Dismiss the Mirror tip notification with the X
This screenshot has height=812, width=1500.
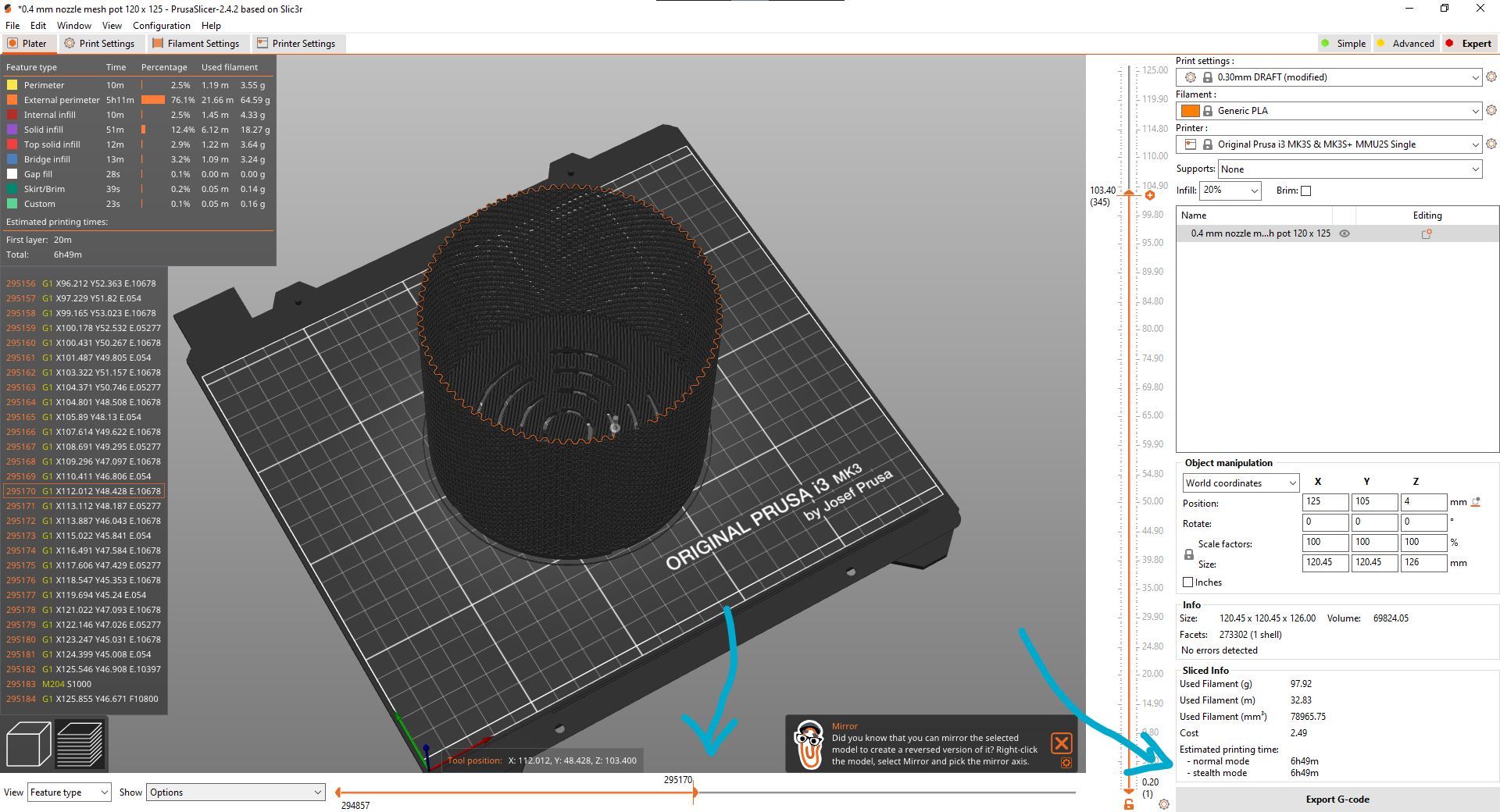pyautogui.click(x=1062, y=743)
